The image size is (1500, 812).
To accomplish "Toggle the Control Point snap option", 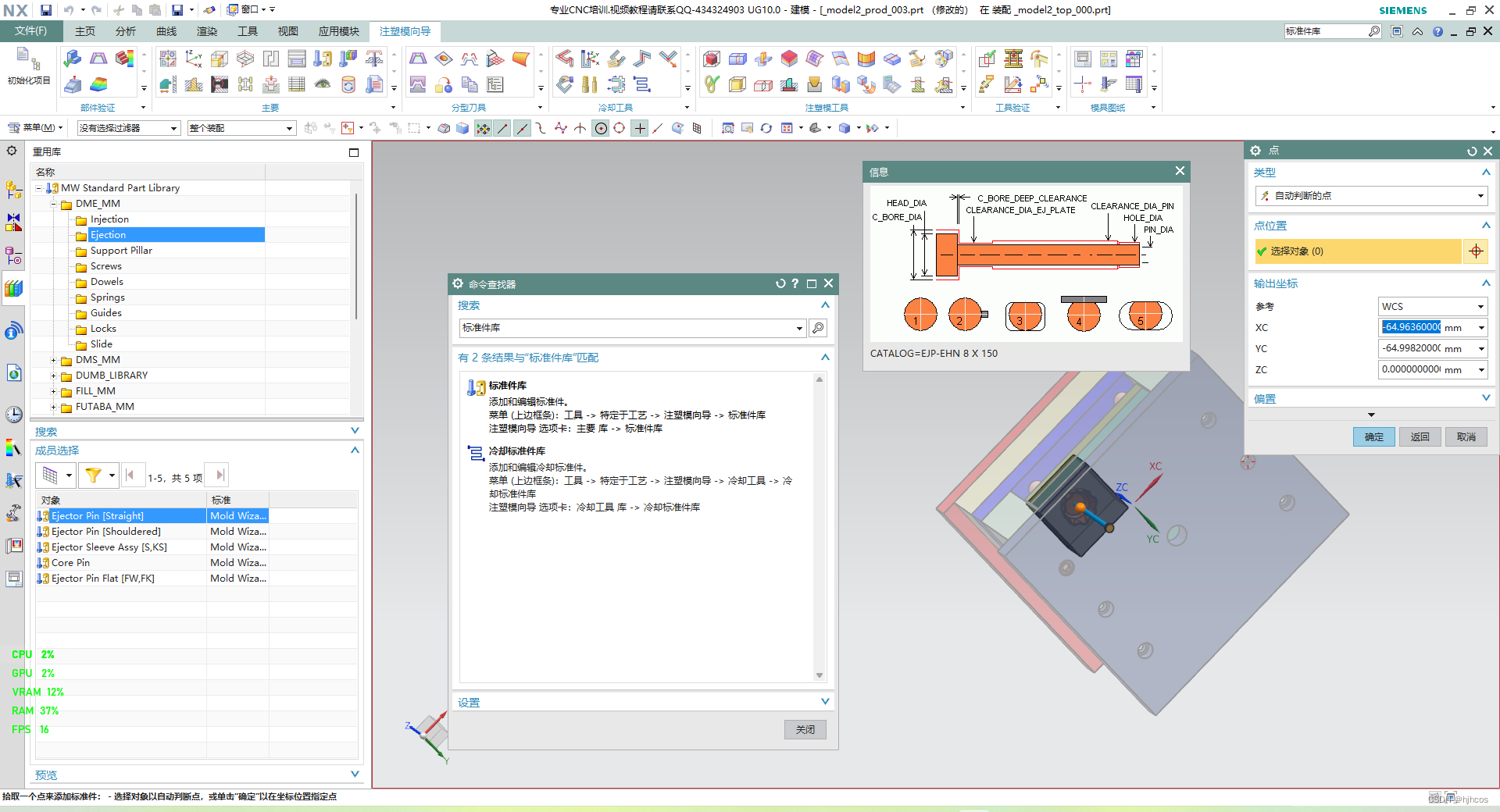I will (x=541, y=128).
